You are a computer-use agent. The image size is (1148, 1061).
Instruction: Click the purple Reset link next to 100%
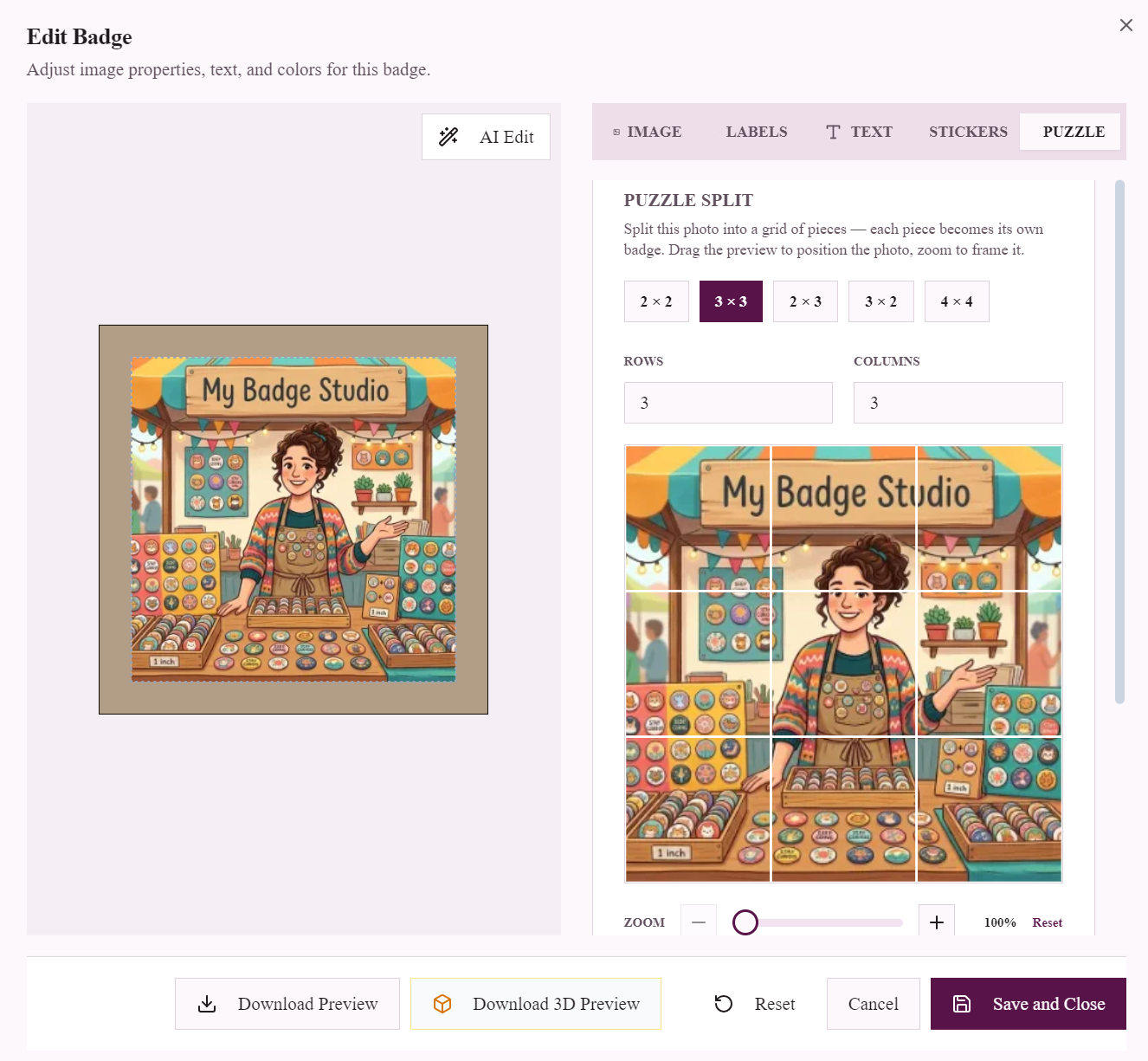point(1047,922)
